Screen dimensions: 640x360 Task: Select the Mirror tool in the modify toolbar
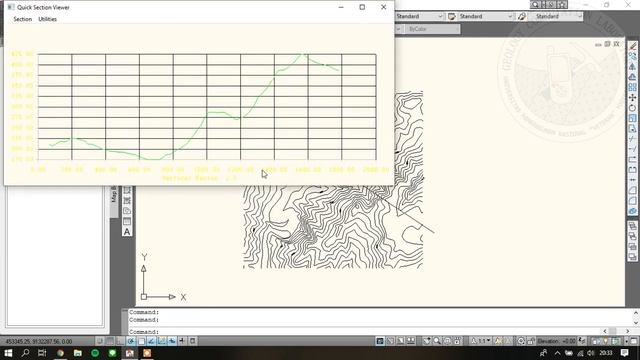point(632,66)
